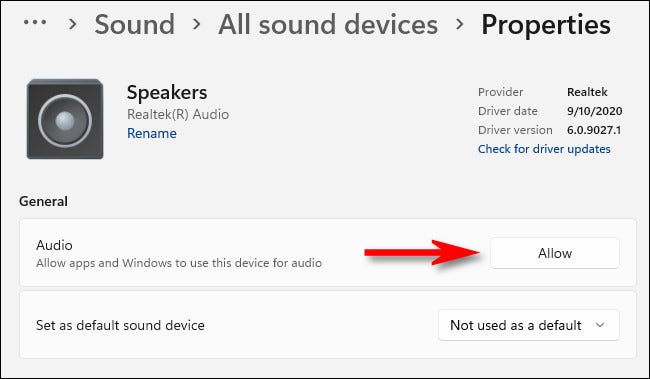Rename the Speakers device

[152, 134]
